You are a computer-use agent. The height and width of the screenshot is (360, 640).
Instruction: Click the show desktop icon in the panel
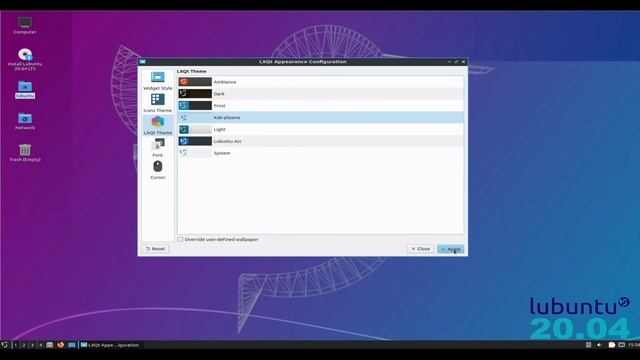[x=71, y=345]
